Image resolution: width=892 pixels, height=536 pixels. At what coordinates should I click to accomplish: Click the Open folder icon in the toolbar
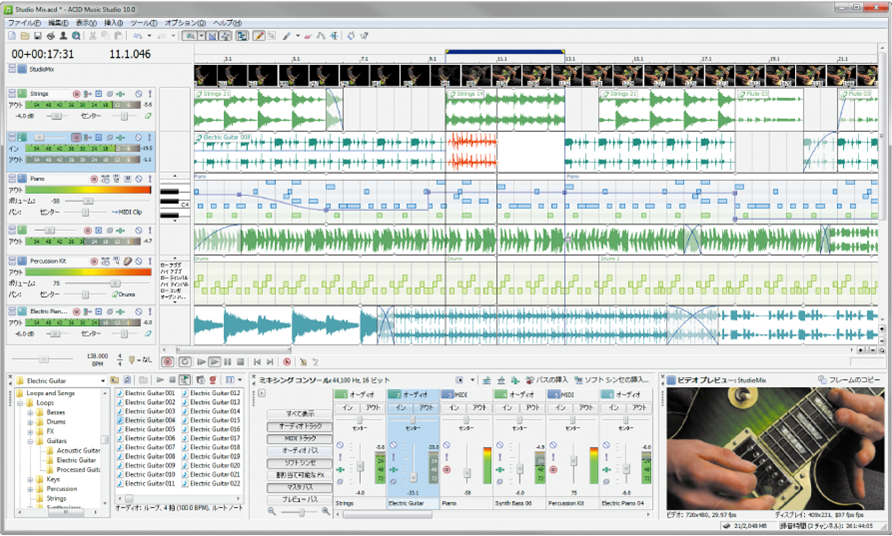pos(24,36)
